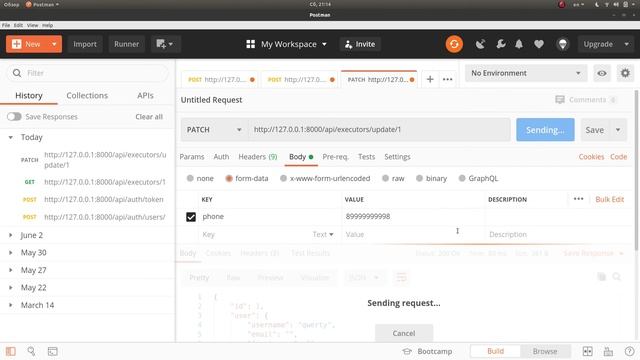Open the wrench settings icon
This screenshot has width=640, height=360.
click(x=500, y=44)
